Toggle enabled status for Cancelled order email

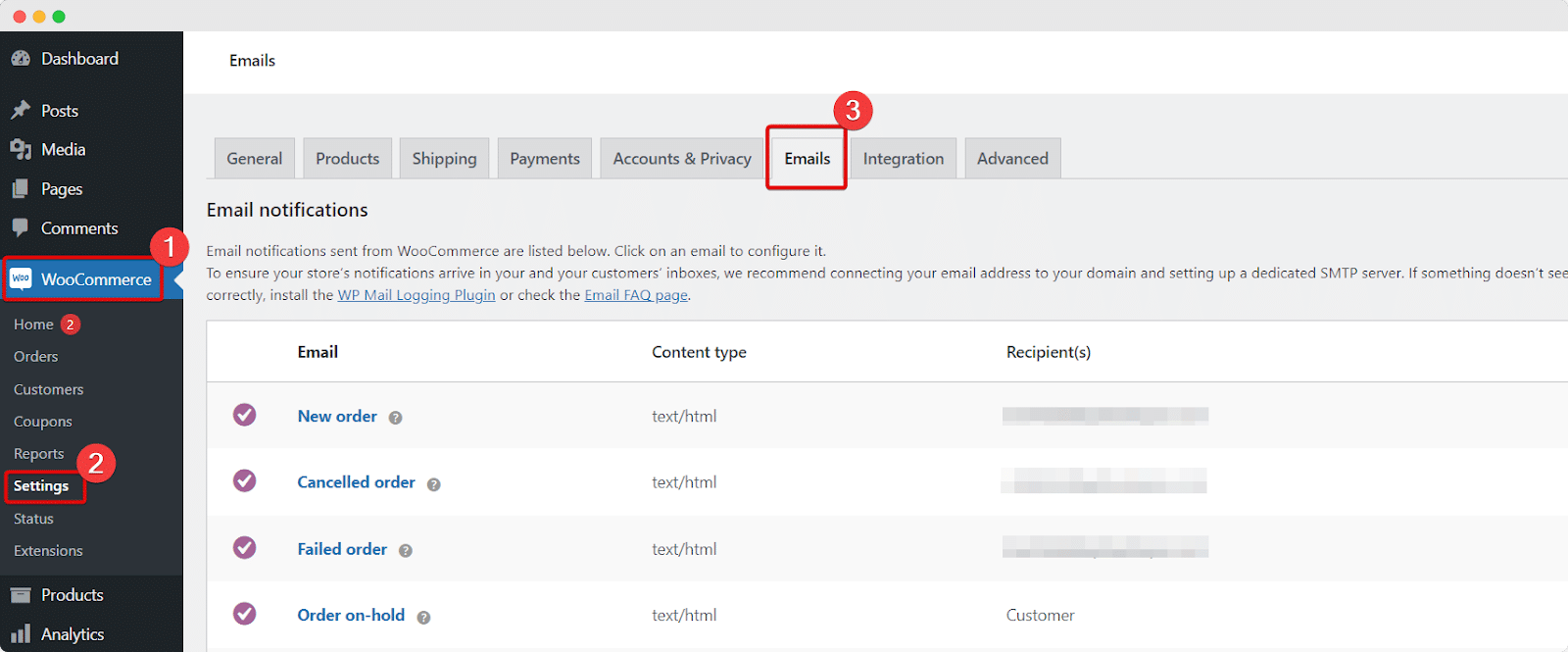pos(245,480)
